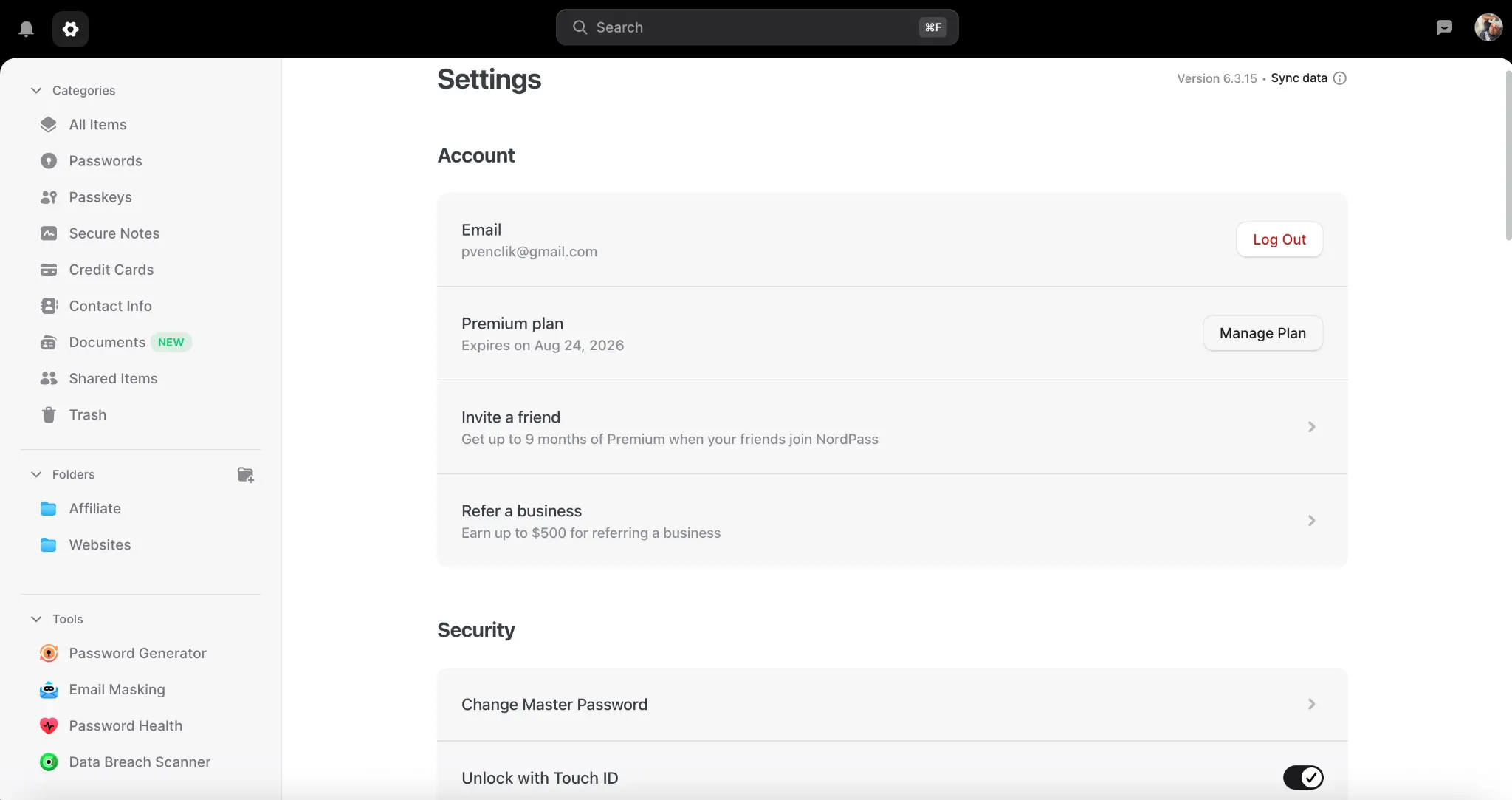Open the Password Health tool
This screenshot has width=1512, height=800.
126,725
